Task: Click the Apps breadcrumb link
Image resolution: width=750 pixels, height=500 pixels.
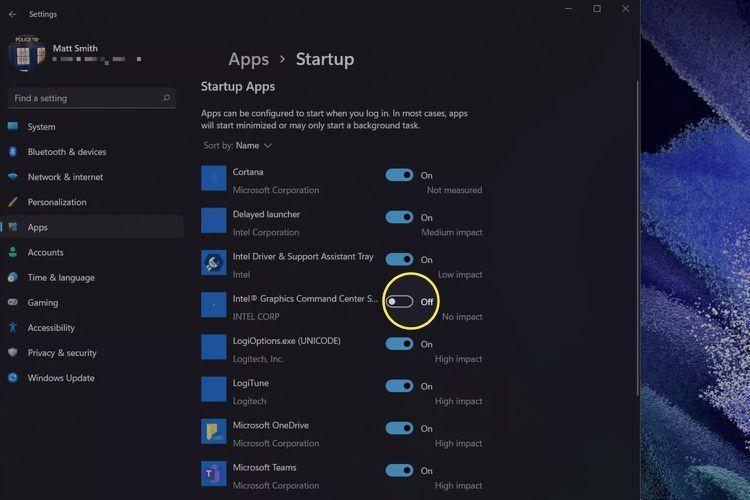Action: coord(248,59)
